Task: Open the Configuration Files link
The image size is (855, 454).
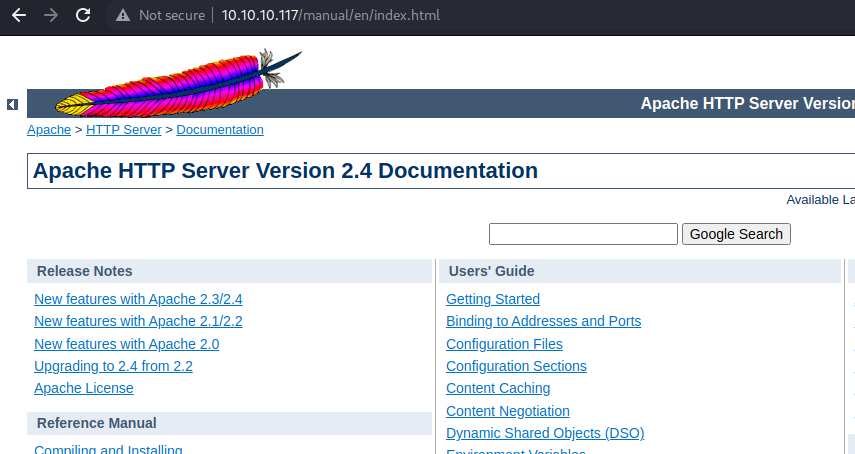Action: 504,344
